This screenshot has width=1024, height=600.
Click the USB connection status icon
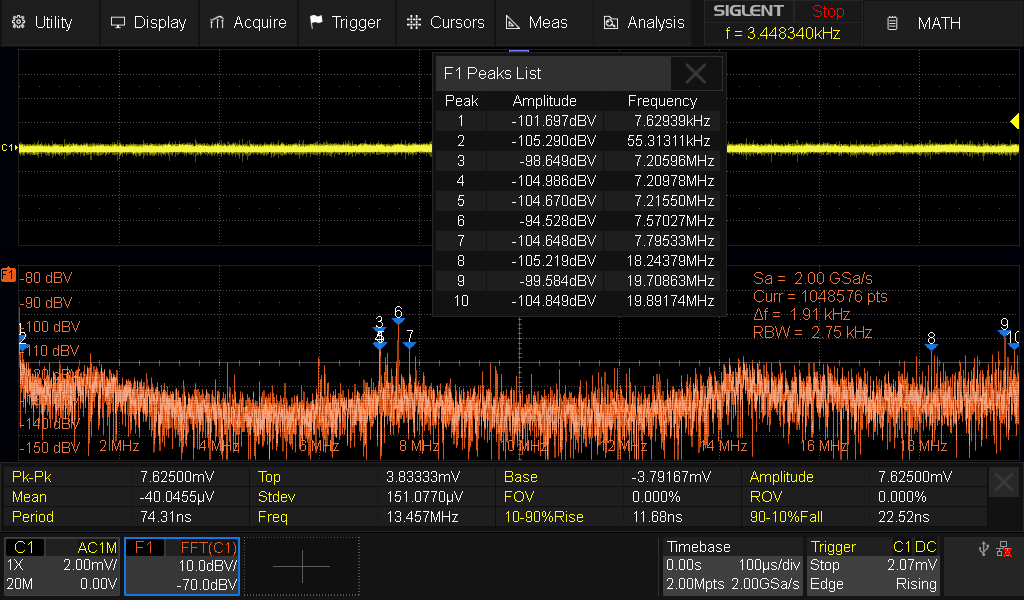[x=983, y=548]
